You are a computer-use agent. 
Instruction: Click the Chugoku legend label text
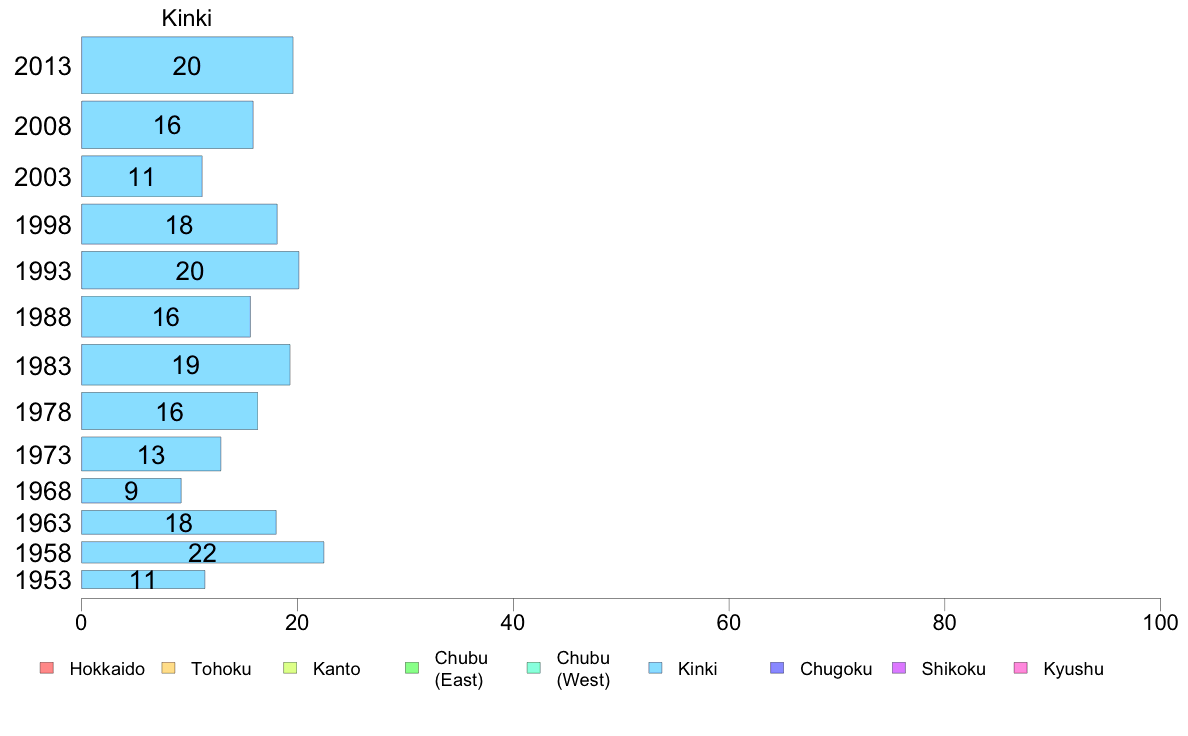point(836,669)
